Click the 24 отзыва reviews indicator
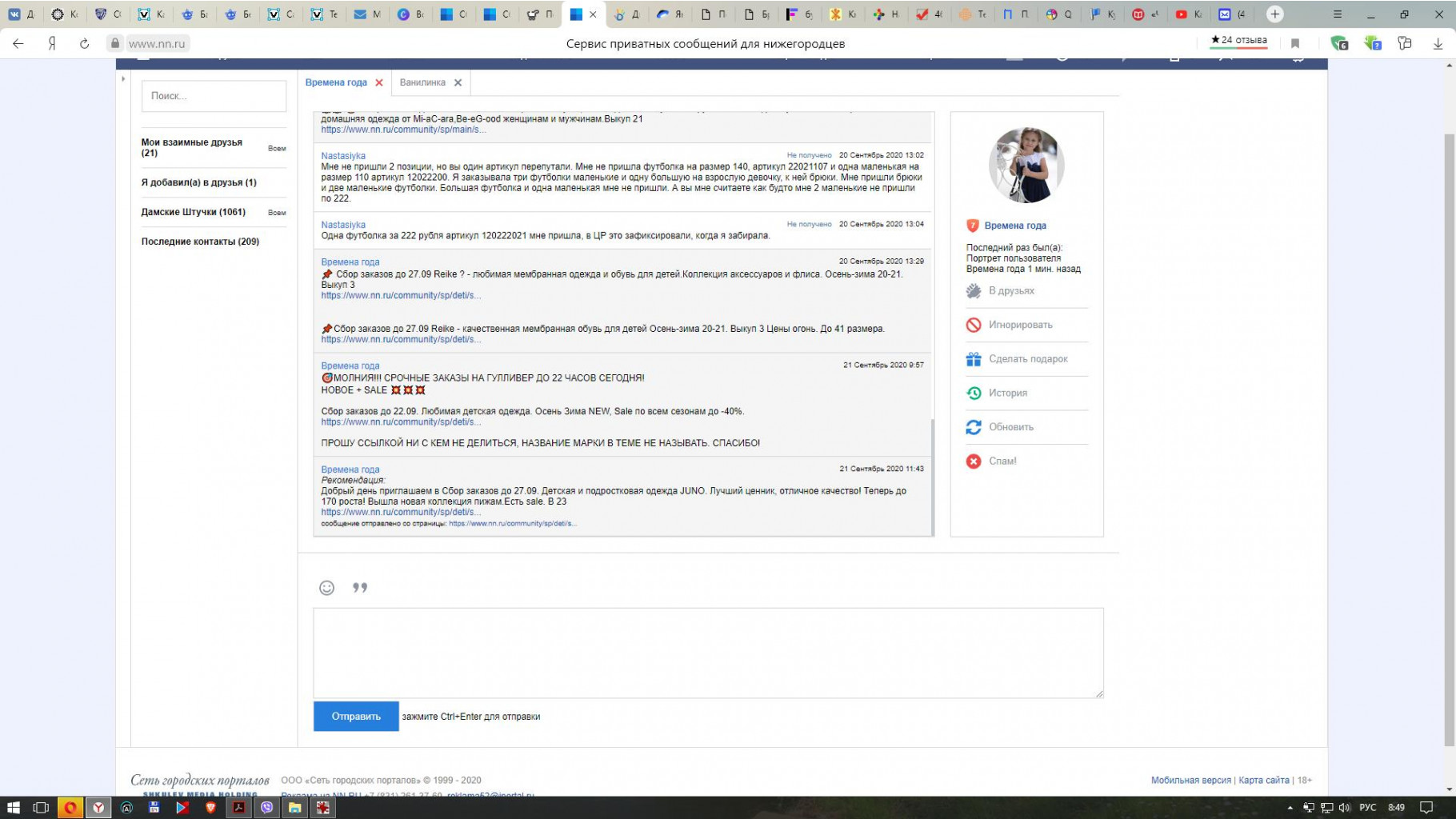The height and width of the screenshot is (819, 1456). coord(1238,41)
